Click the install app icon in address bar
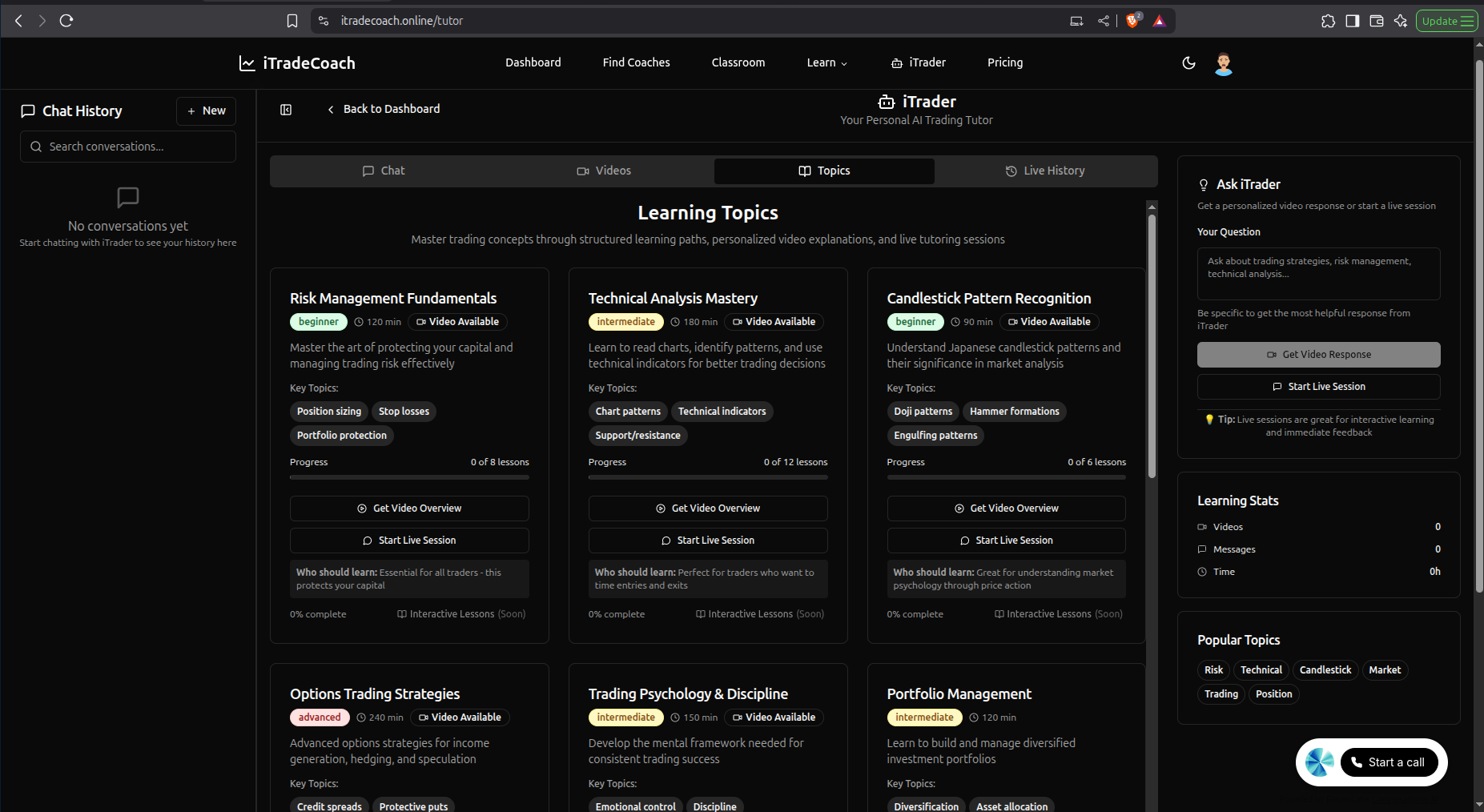Viewport: 1484px width, 812px height. (1076, 21)
